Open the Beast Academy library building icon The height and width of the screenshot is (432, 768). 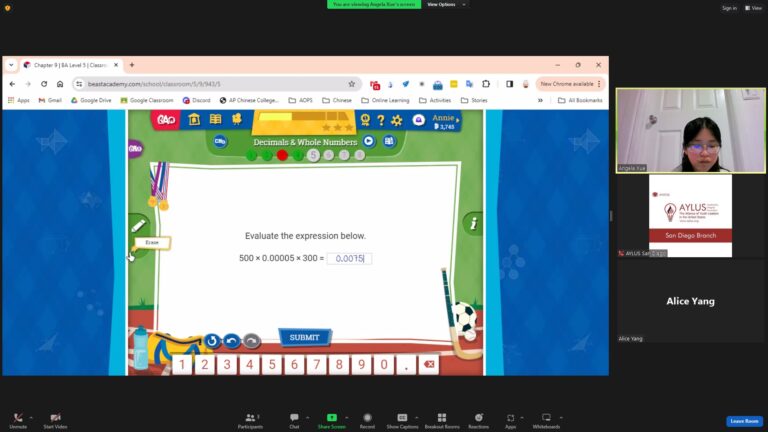(194, 119)
